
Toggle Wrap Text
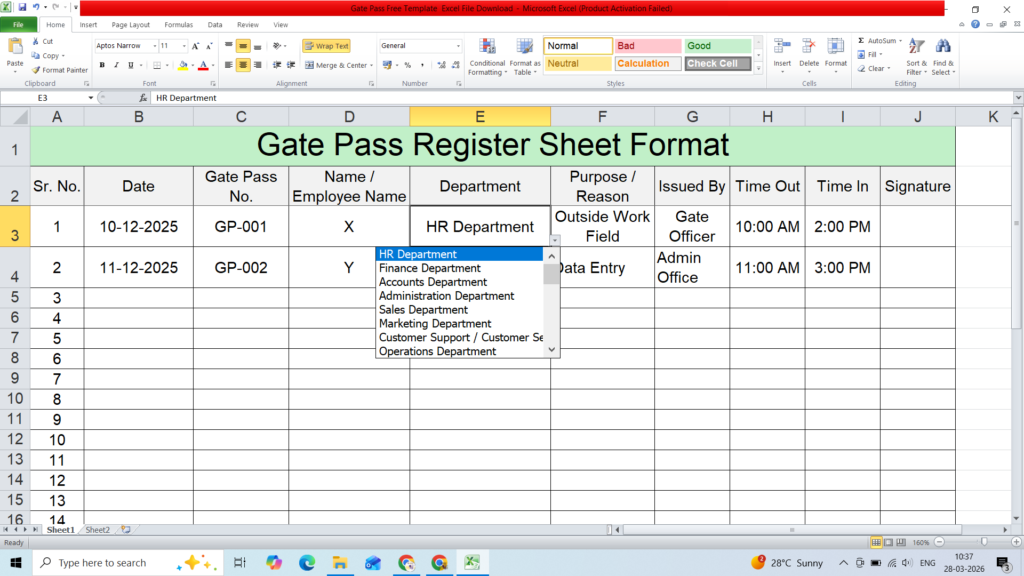pos(327,46)
